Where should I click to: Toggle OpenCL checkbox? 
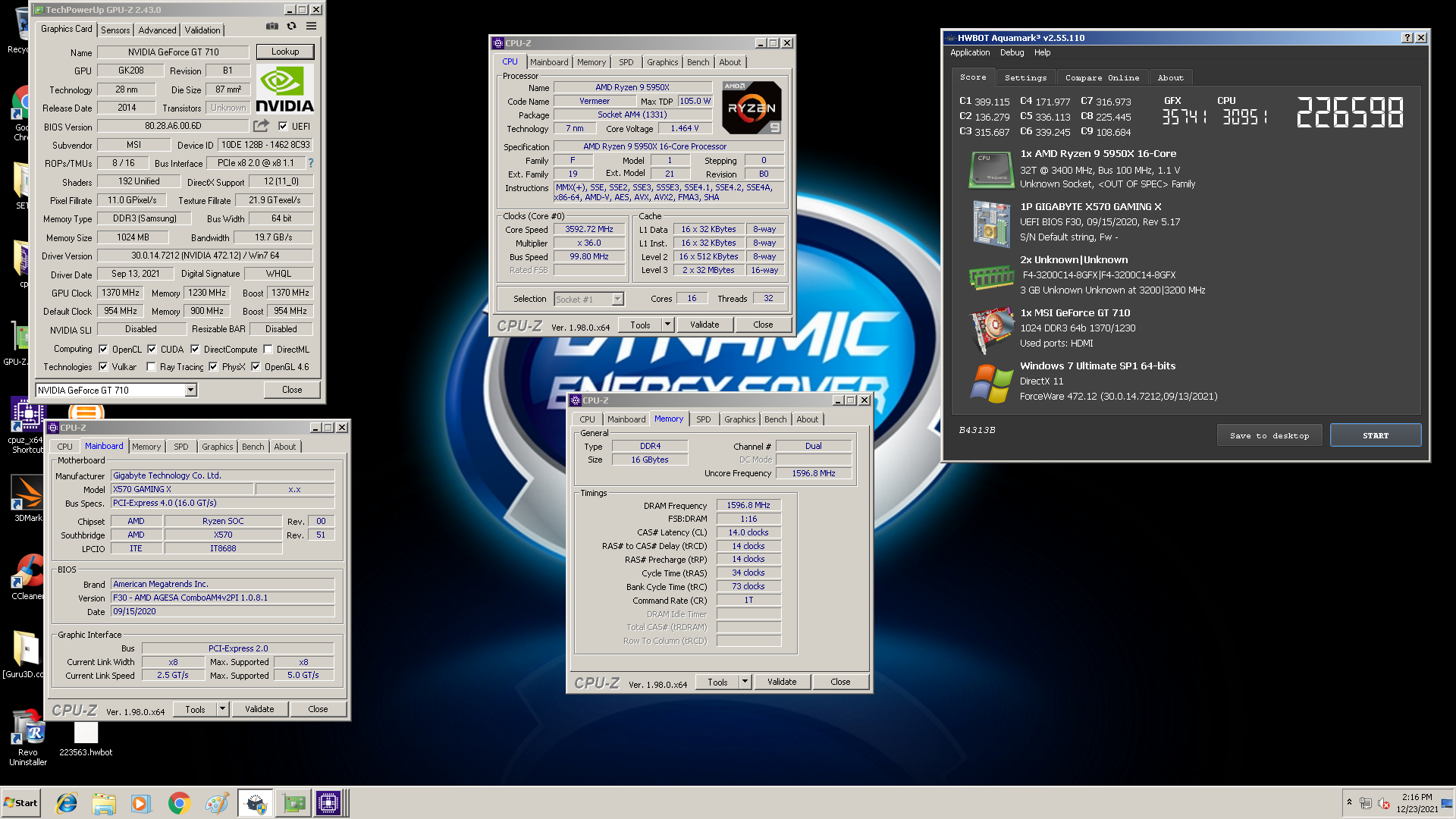click(x=103, y=349)
